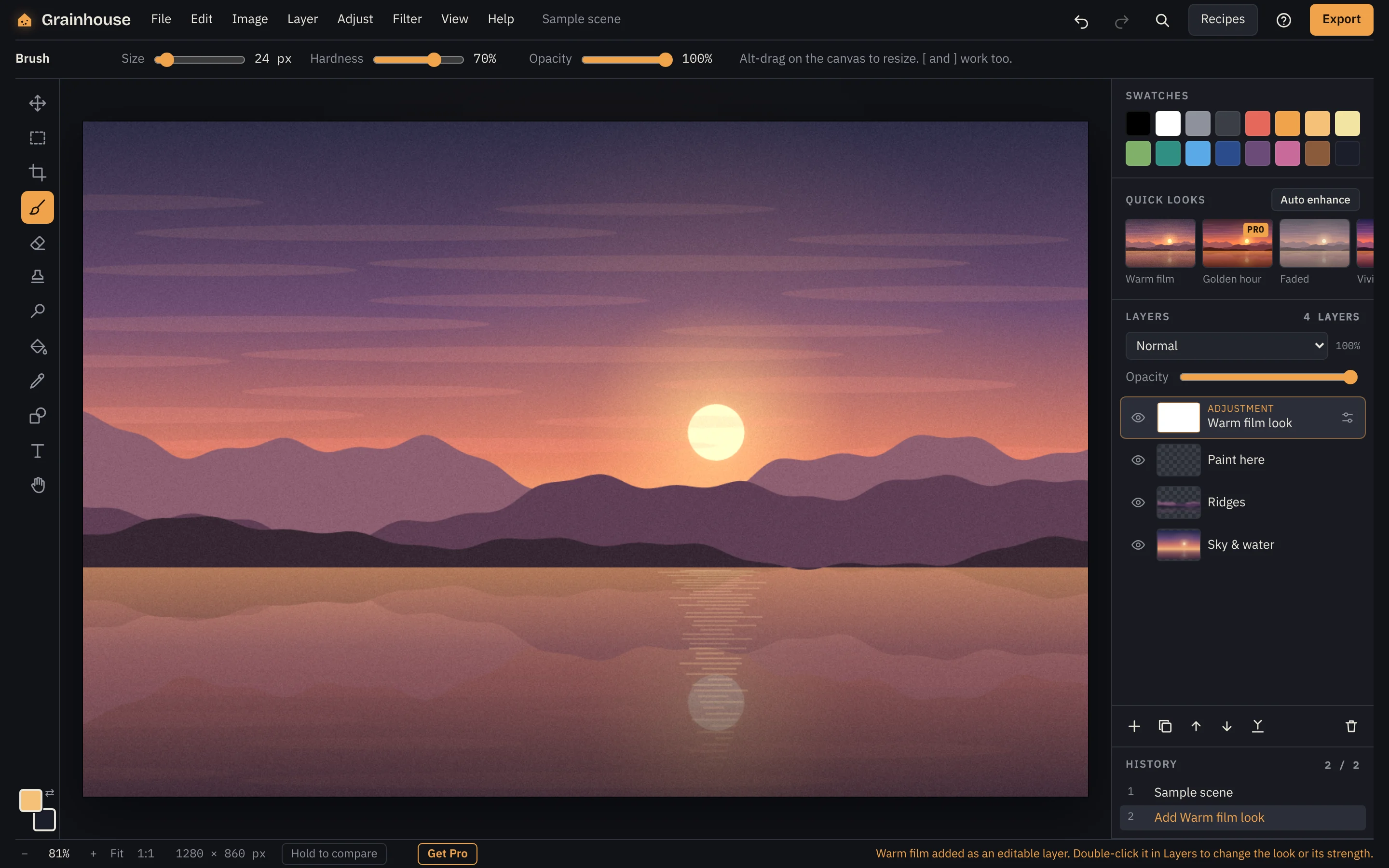Screen dimensions: 1389x868
Task: Add a new layer with plus icon
Action: click(1134, 726)
